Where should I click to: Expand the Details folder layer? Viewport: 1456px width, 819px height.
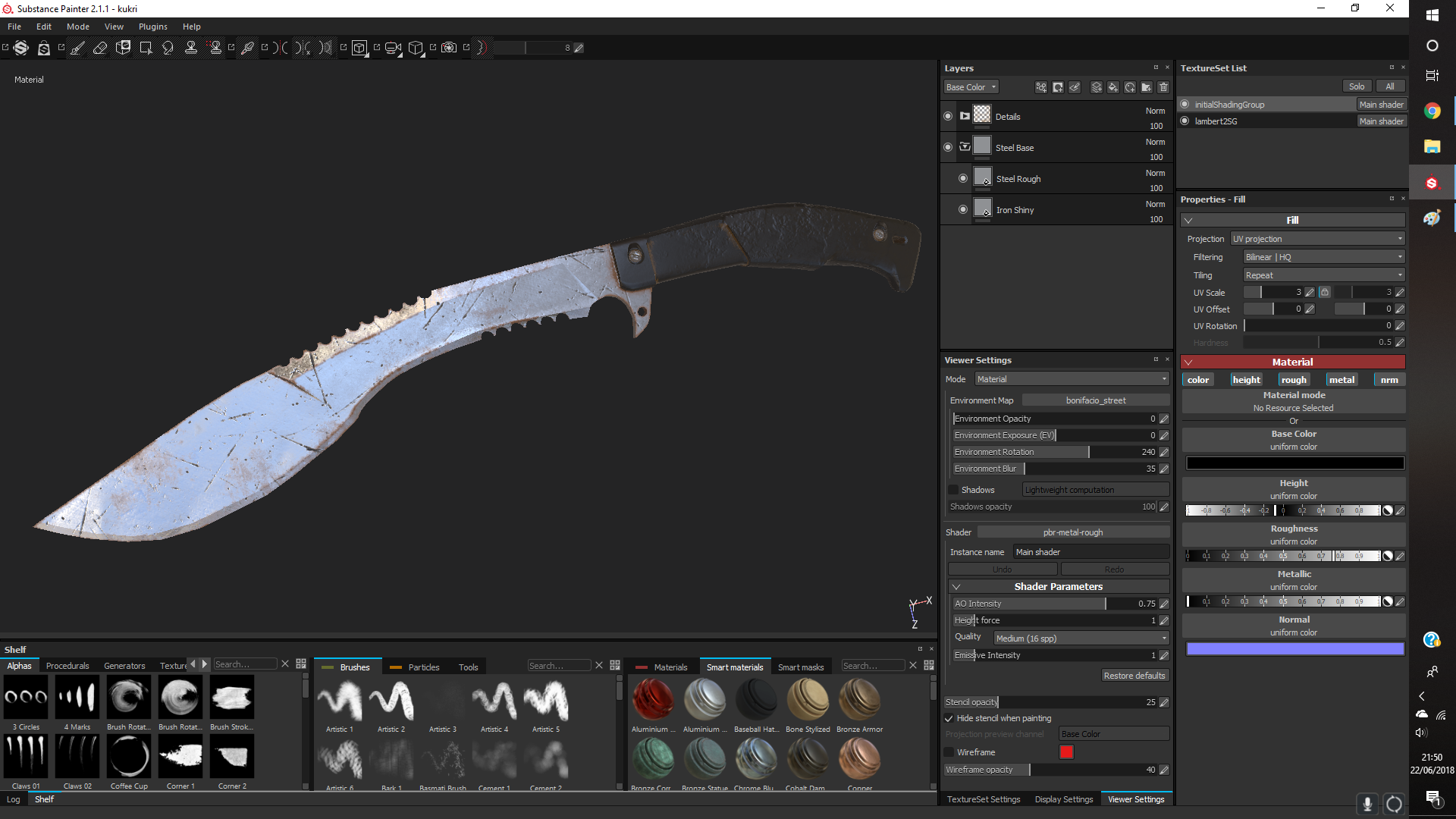(x=965, y=116)
